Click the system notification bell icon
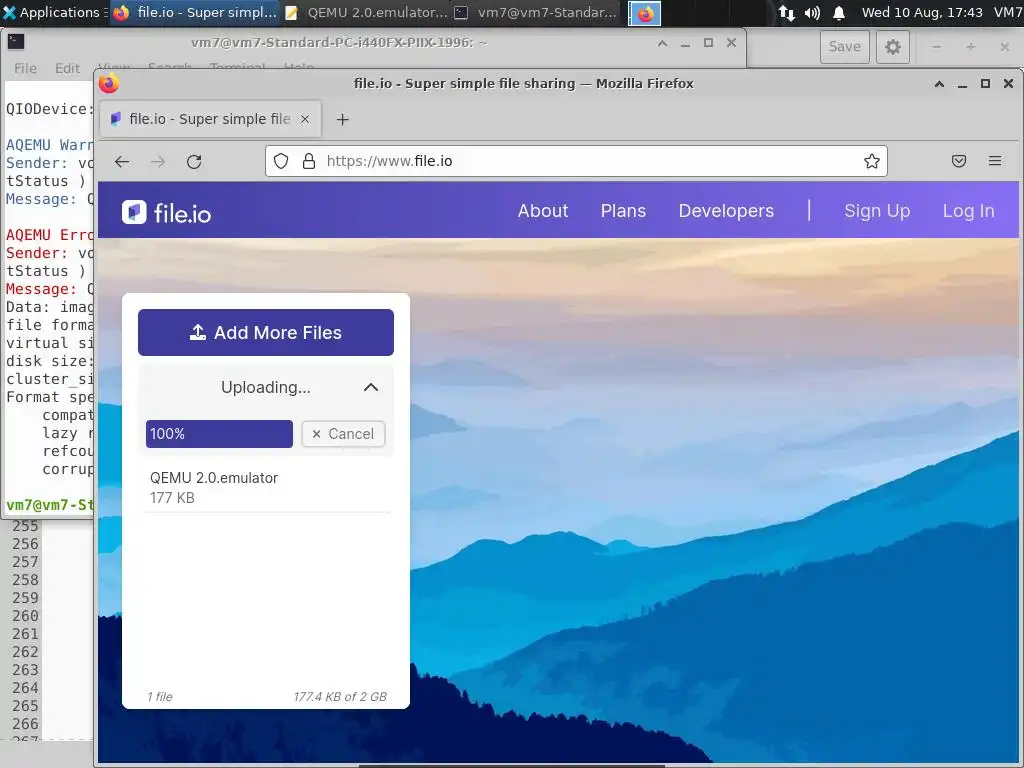 (x=839, y=12)
